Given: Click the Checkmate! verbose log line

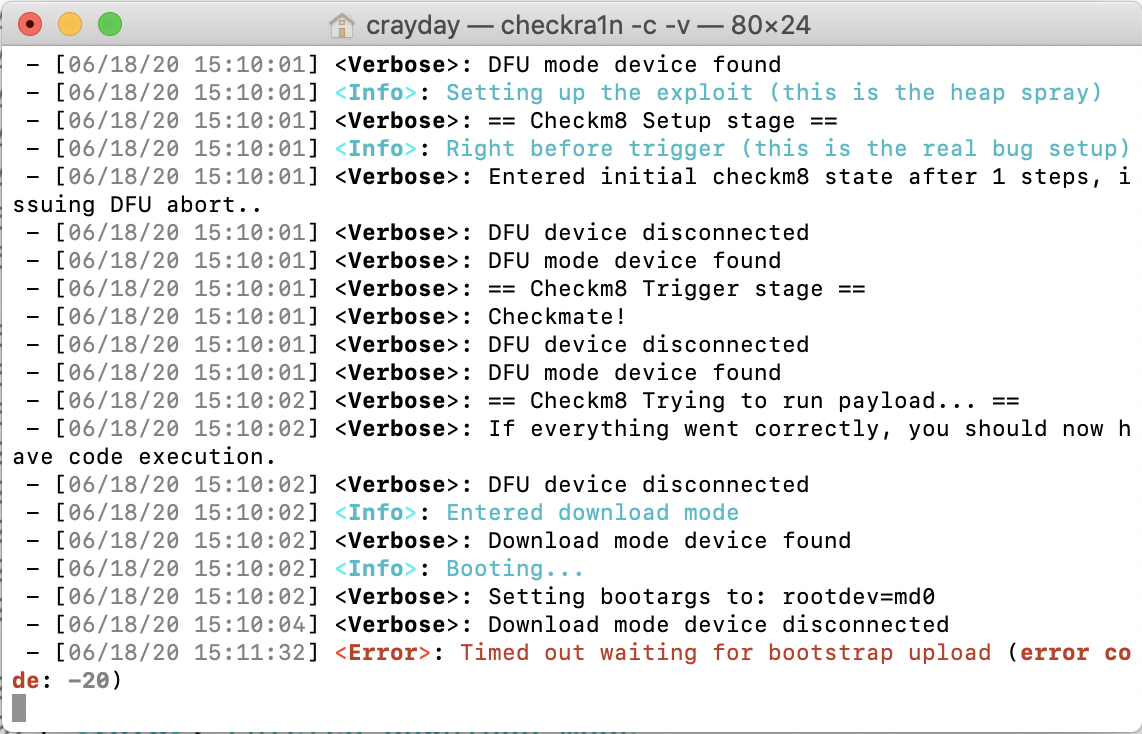Looking at the screenshot, I should coord(554,316).
